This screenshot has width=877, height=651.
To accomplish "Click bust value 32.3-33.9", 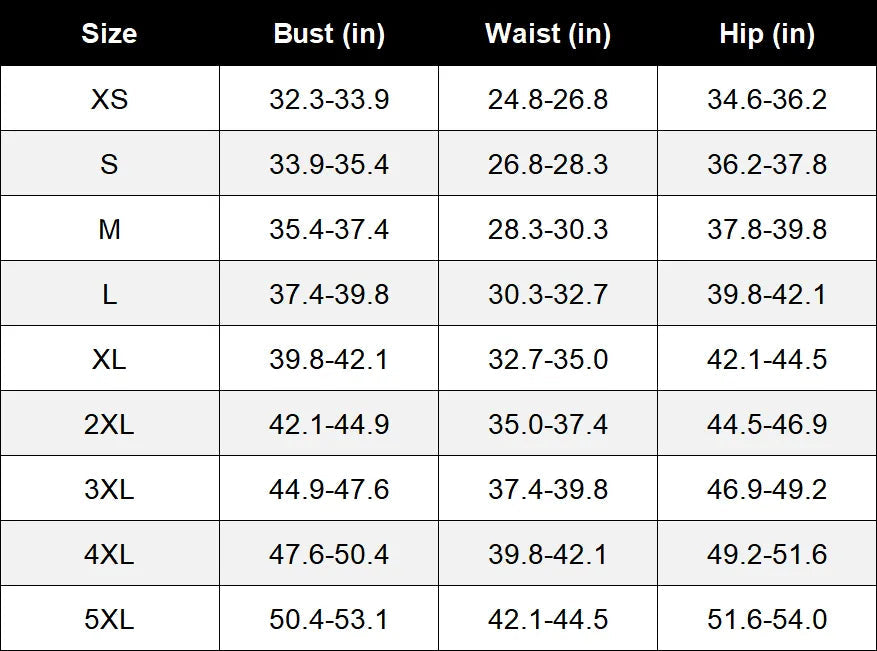I will coord(329,99).
